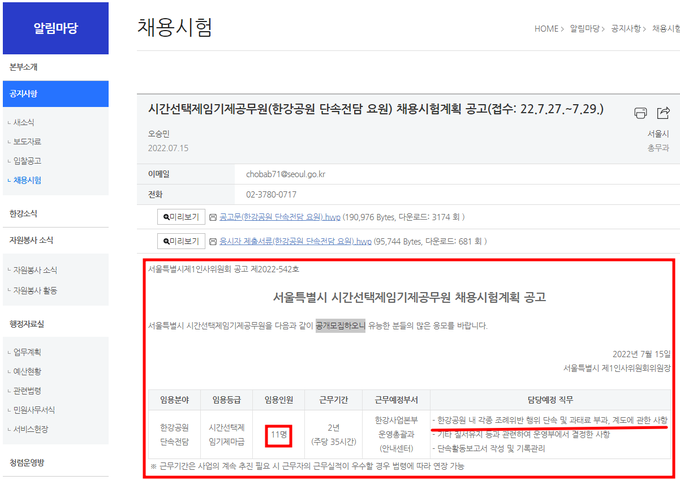Click the file icon beside 응시자 제출서류 attachment
Screen dimensions: 680x480
[x=213, y=242]
